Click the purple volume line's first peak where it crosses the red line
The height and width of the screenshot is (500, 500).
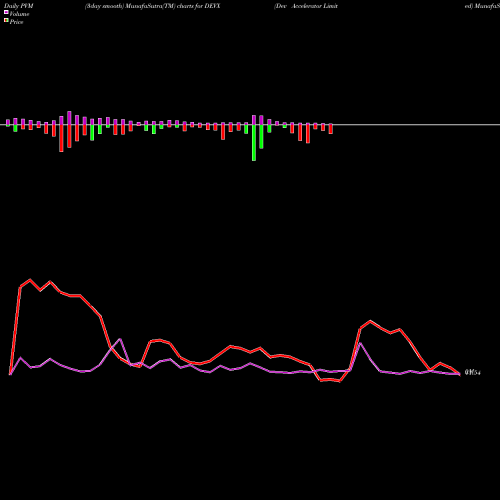click(120, 339)
